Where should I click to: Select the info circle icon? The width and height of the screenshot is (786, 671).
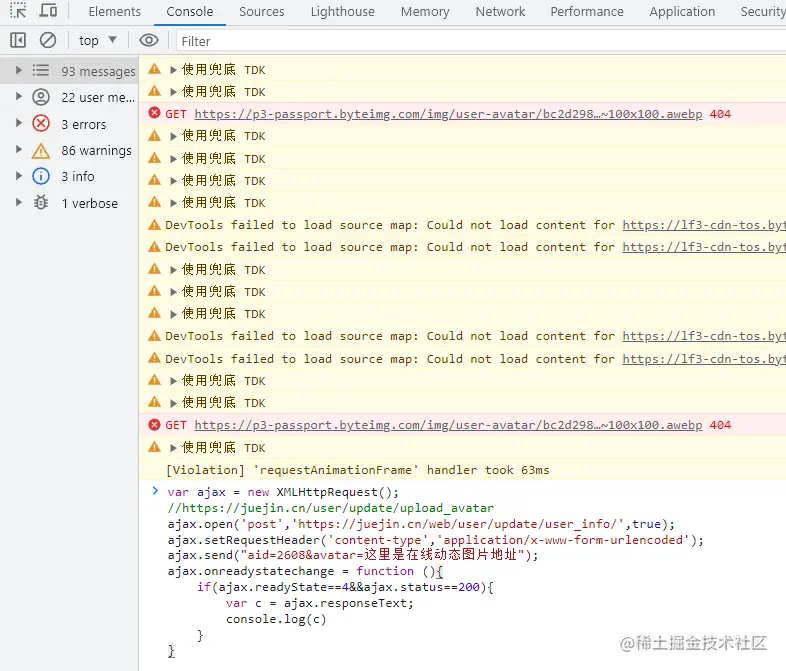point(41,176)
